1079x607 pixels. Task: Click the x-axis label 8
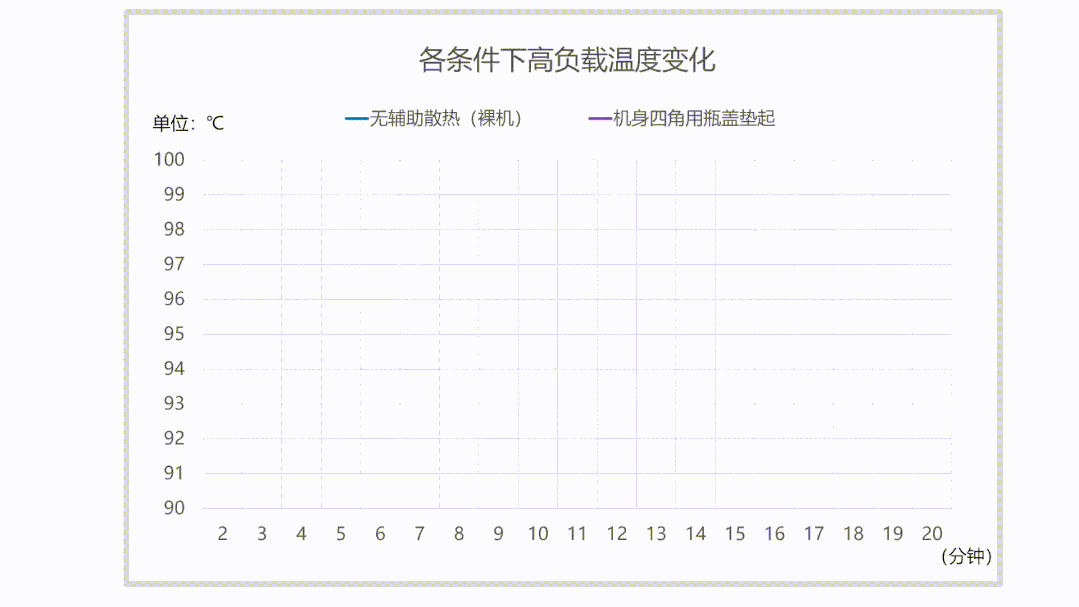[459, 533]
